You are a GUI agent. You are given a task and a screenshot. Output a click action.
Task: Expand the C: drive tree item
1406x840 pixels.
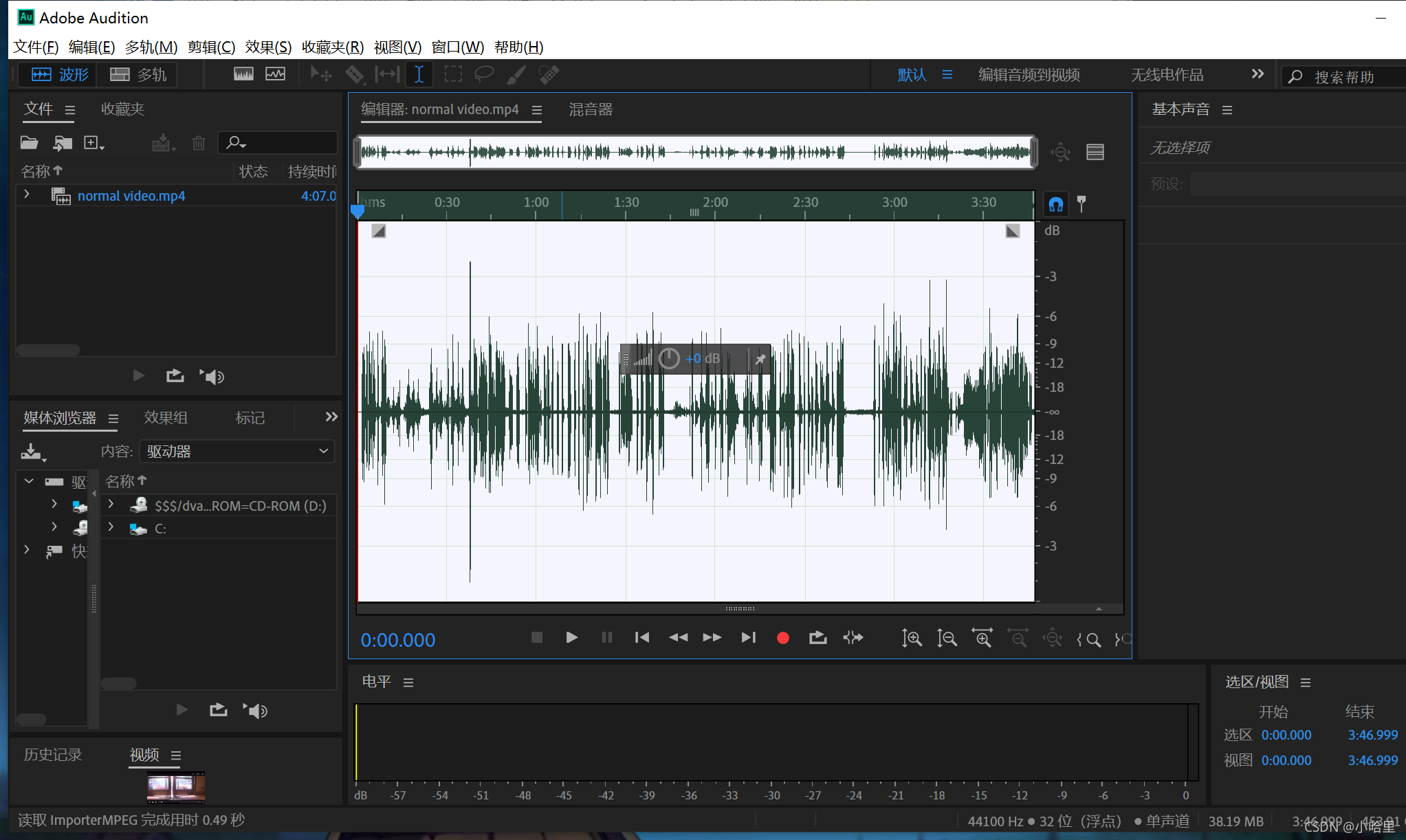click(111, 528)
